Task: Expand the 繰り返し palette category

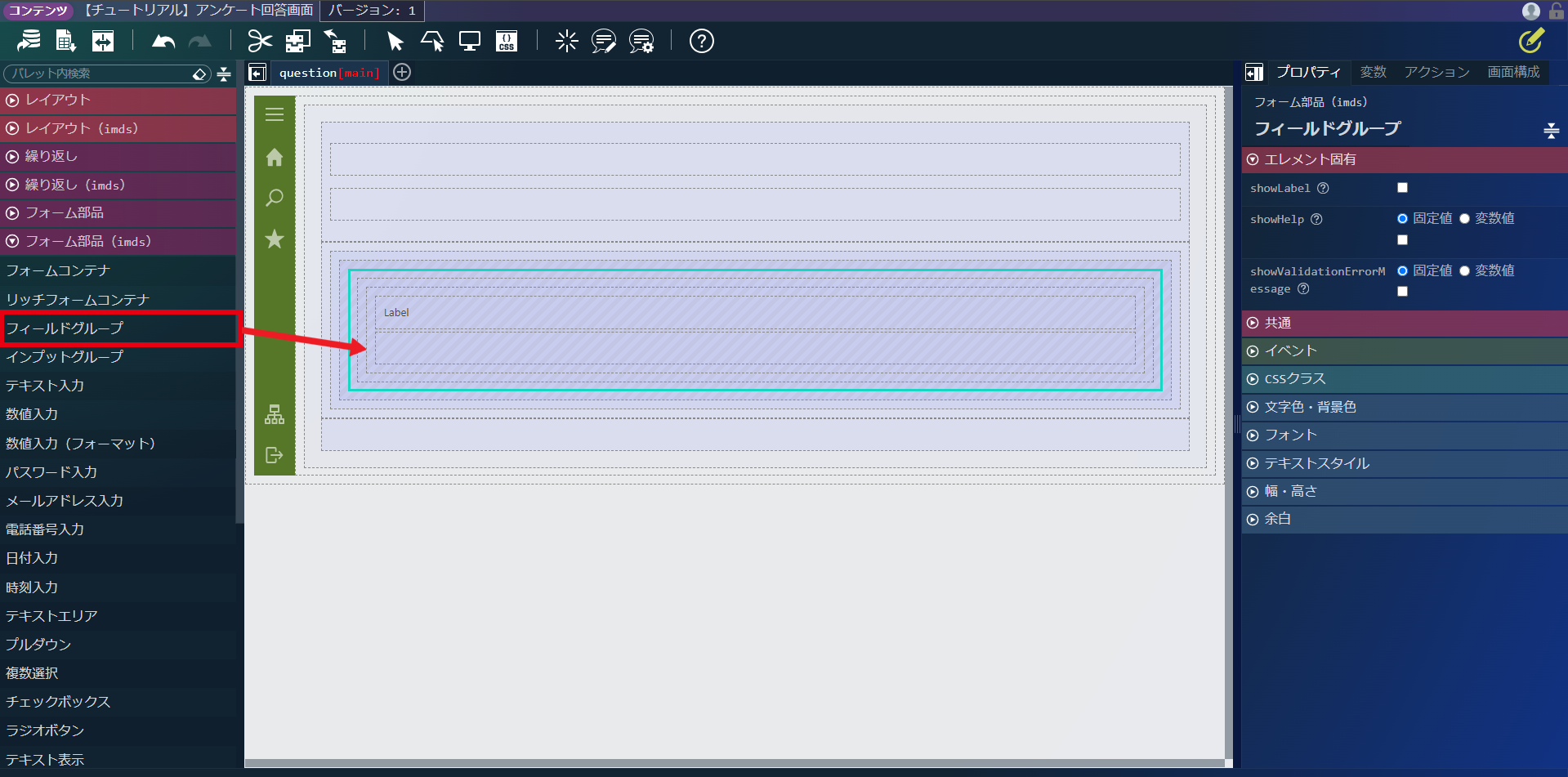Action: [118, 157]
